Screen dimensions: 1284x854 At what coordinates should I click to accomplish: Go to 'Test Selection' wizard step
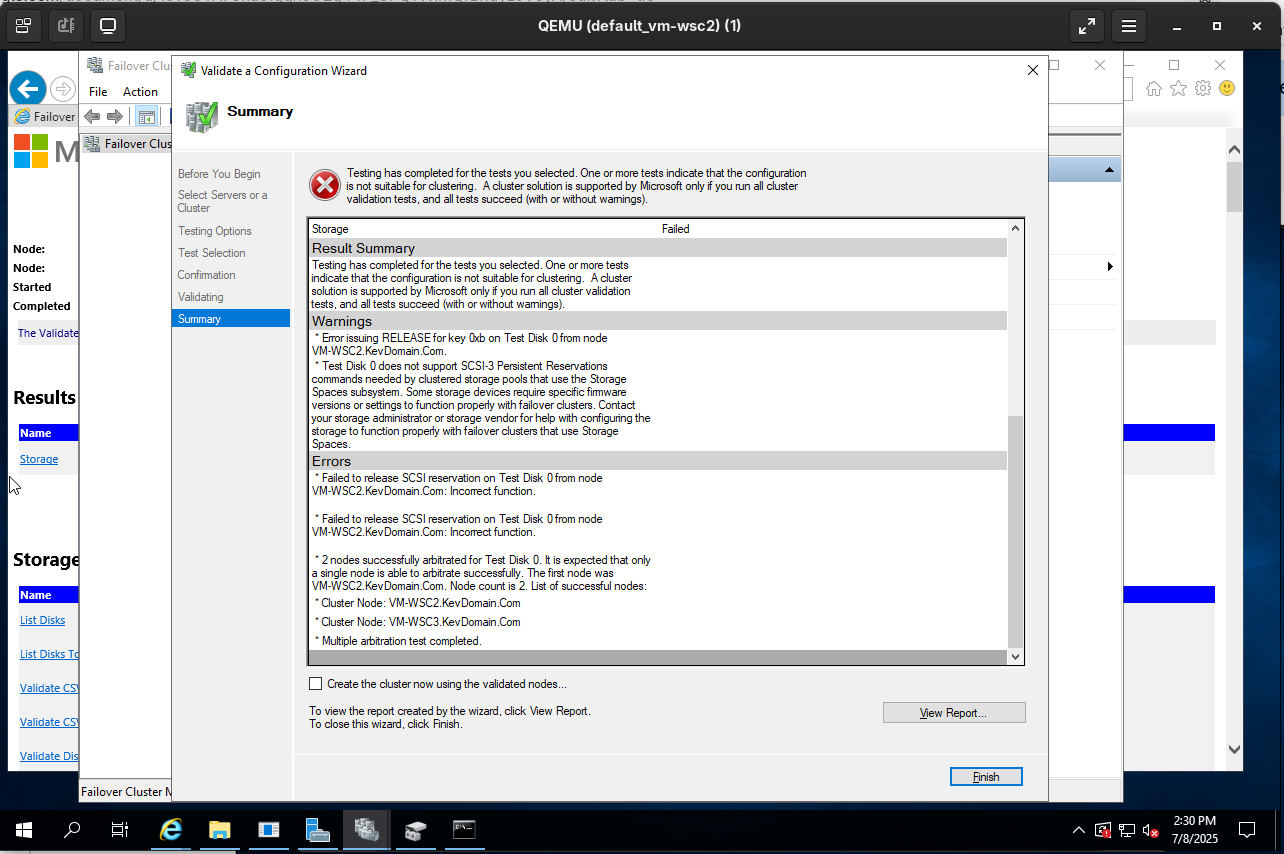point(212,253)
